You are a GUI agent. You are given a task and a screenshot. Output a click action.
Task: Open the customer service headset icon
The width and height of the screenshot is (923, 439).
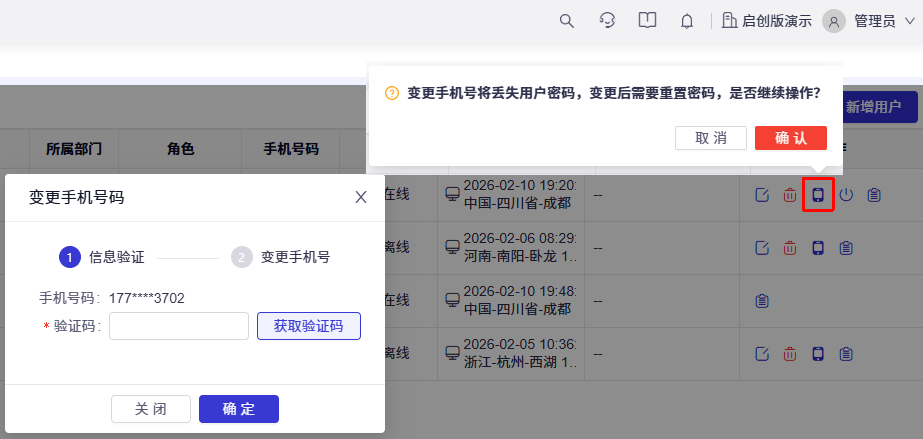click(x=607, y=21)
